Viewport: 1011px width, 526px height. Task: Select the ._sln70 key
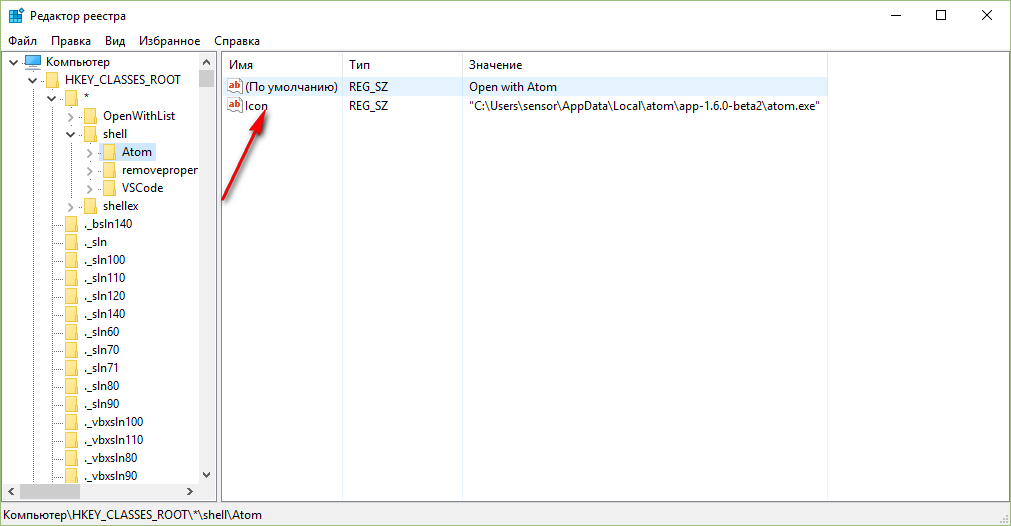tap(102, 350)
